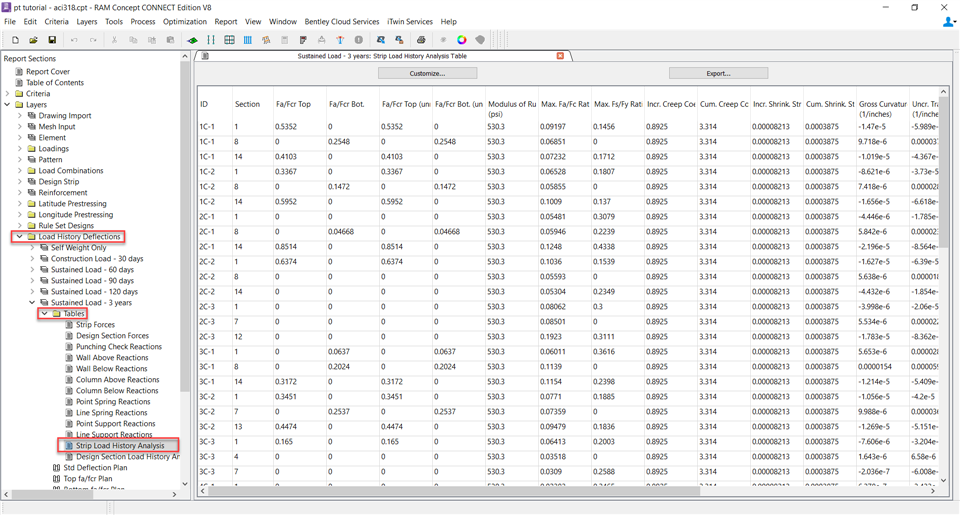
Task: Click the table grid toolbar icon
Action: click(x=229, y=40)
